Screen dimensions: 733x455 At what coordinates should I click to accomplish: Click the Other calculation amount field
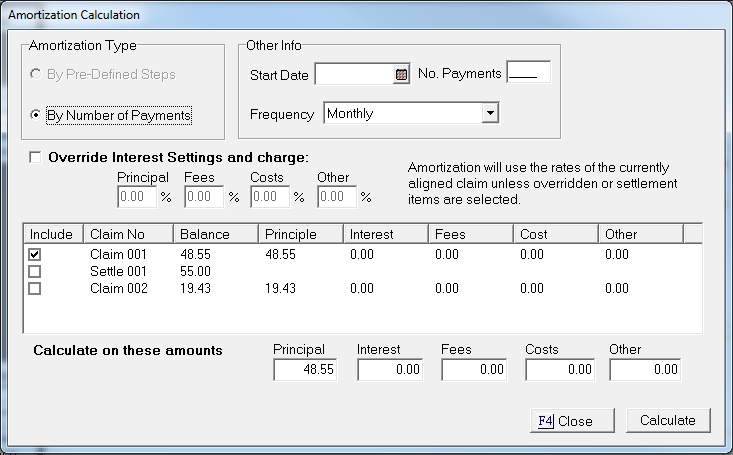(644, 370)
